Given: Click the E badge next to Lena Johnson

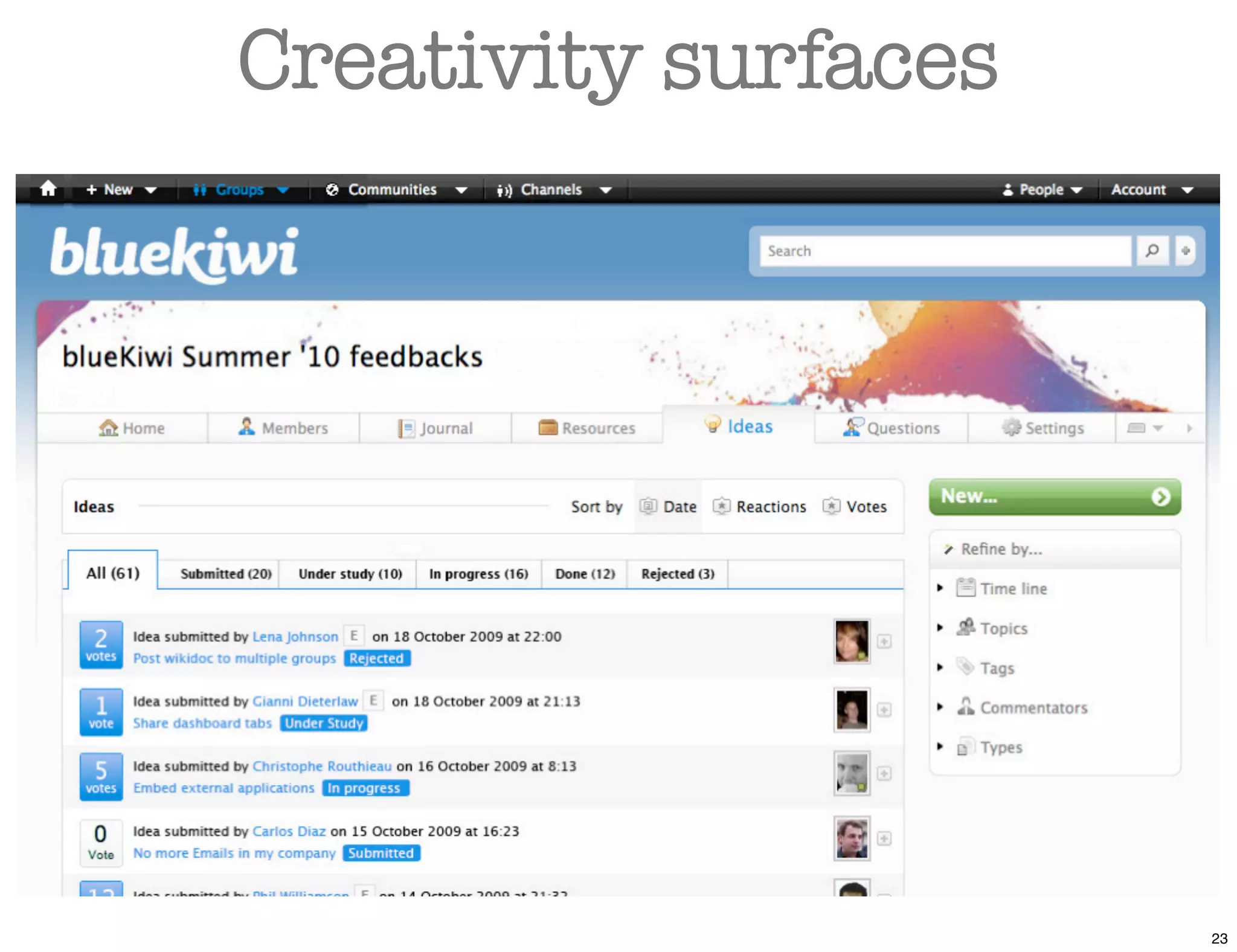Looking at the screenshot, I should pos(354,635).
